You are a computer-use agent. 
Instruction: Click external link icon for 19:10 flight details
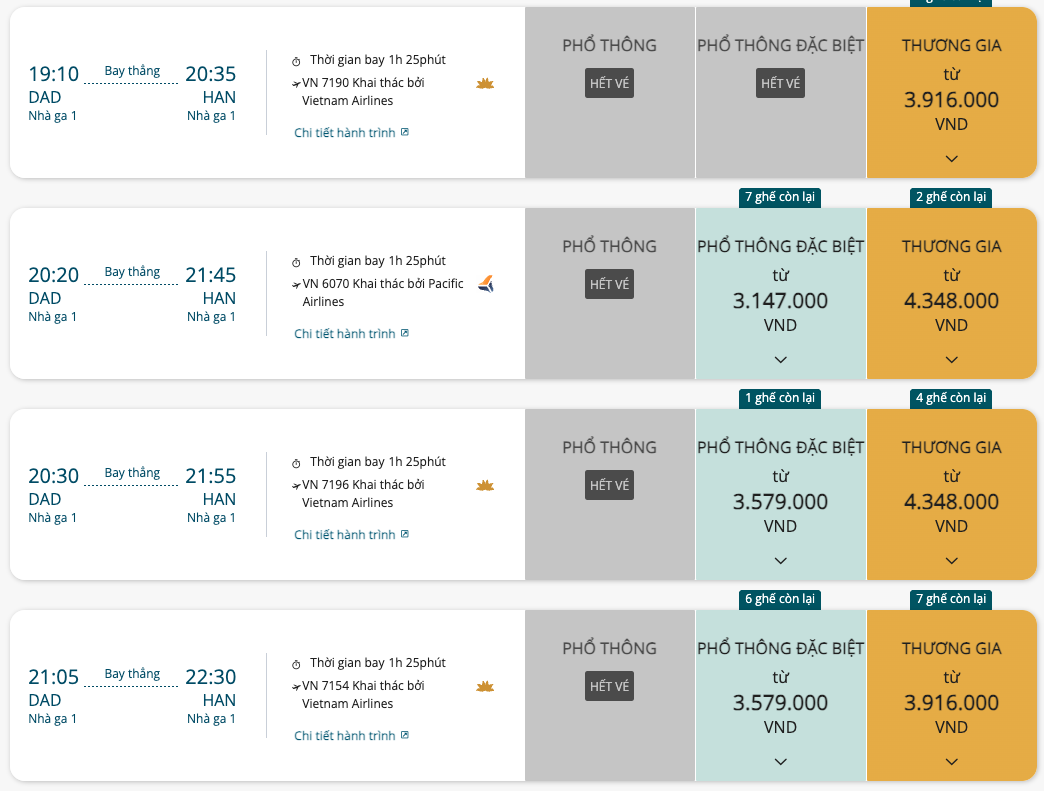pyautogui.click(x=405, y=132)
